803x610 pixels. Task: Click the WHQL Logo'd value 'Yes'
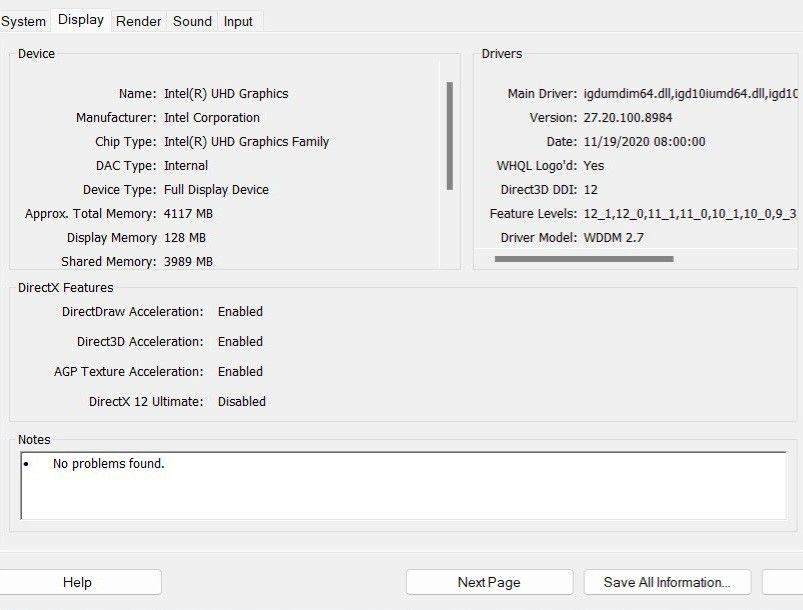(x=594, y=166)
